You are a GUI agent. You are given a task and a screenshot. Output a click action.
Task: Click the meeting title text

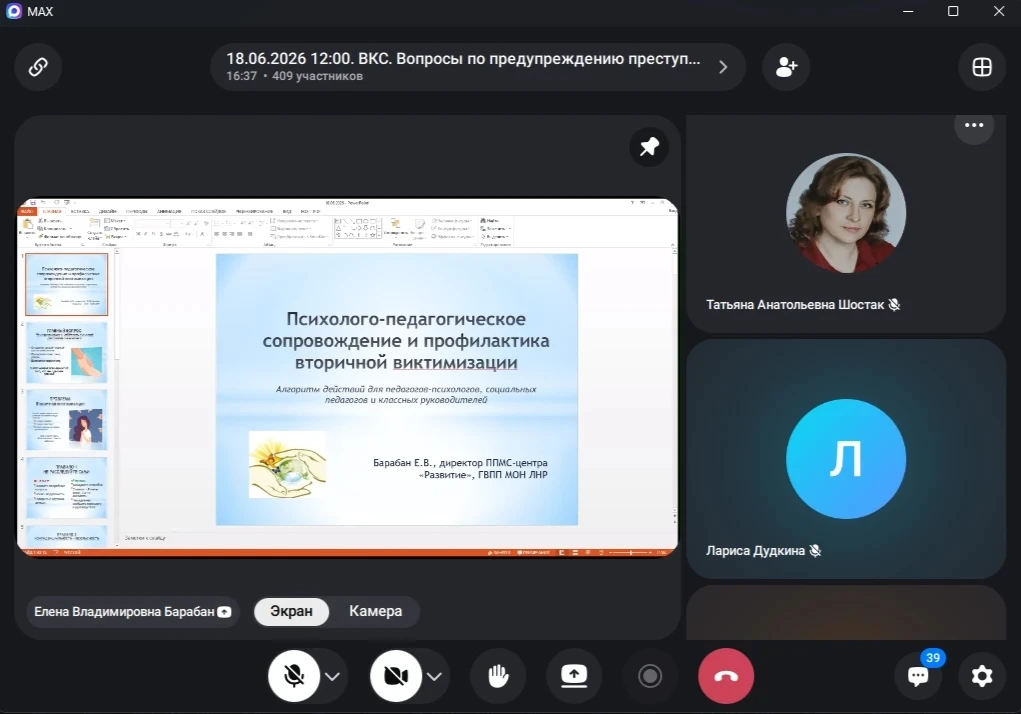463,59
